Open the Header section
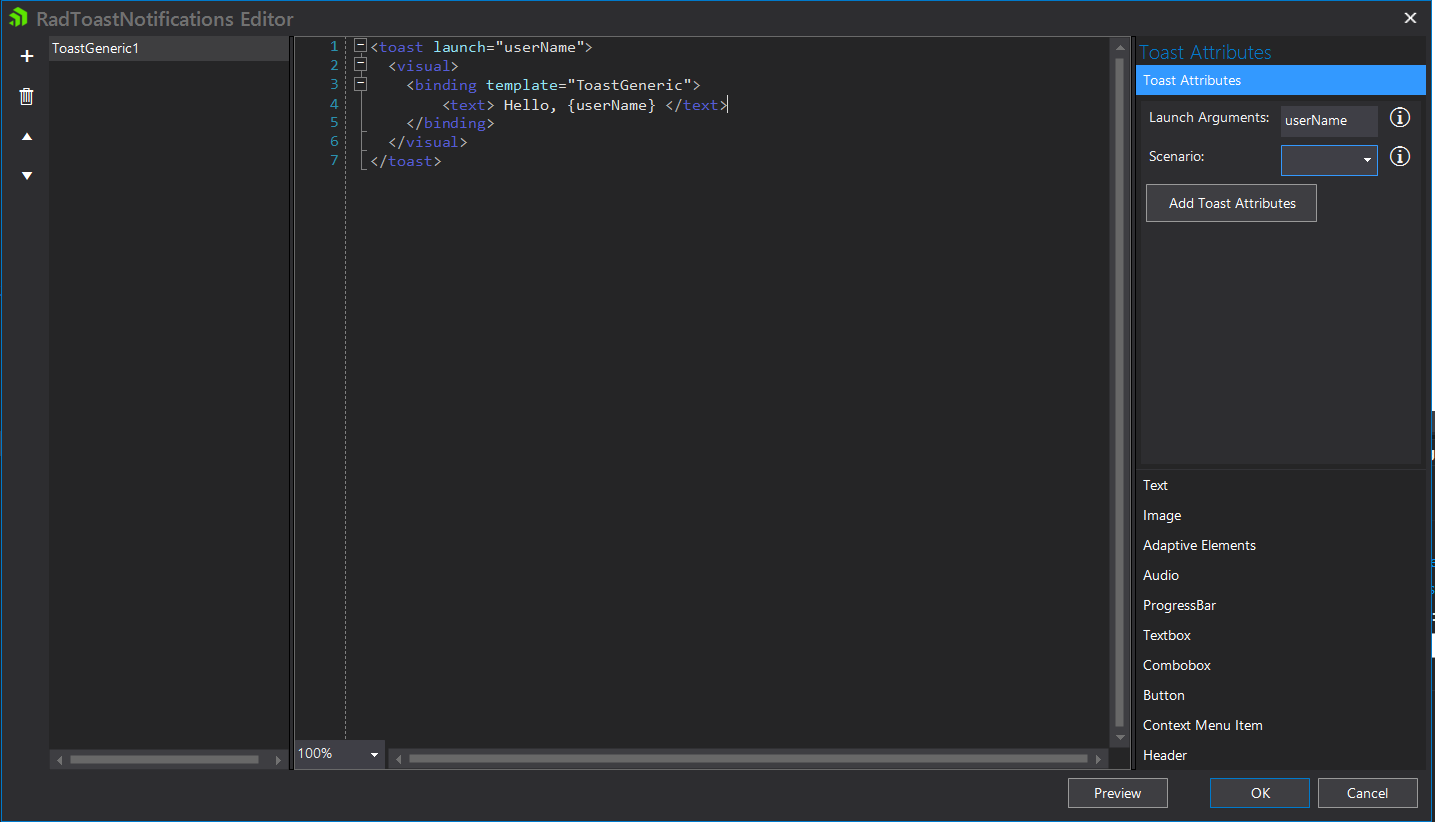1435x822 pixels. 1281,755
